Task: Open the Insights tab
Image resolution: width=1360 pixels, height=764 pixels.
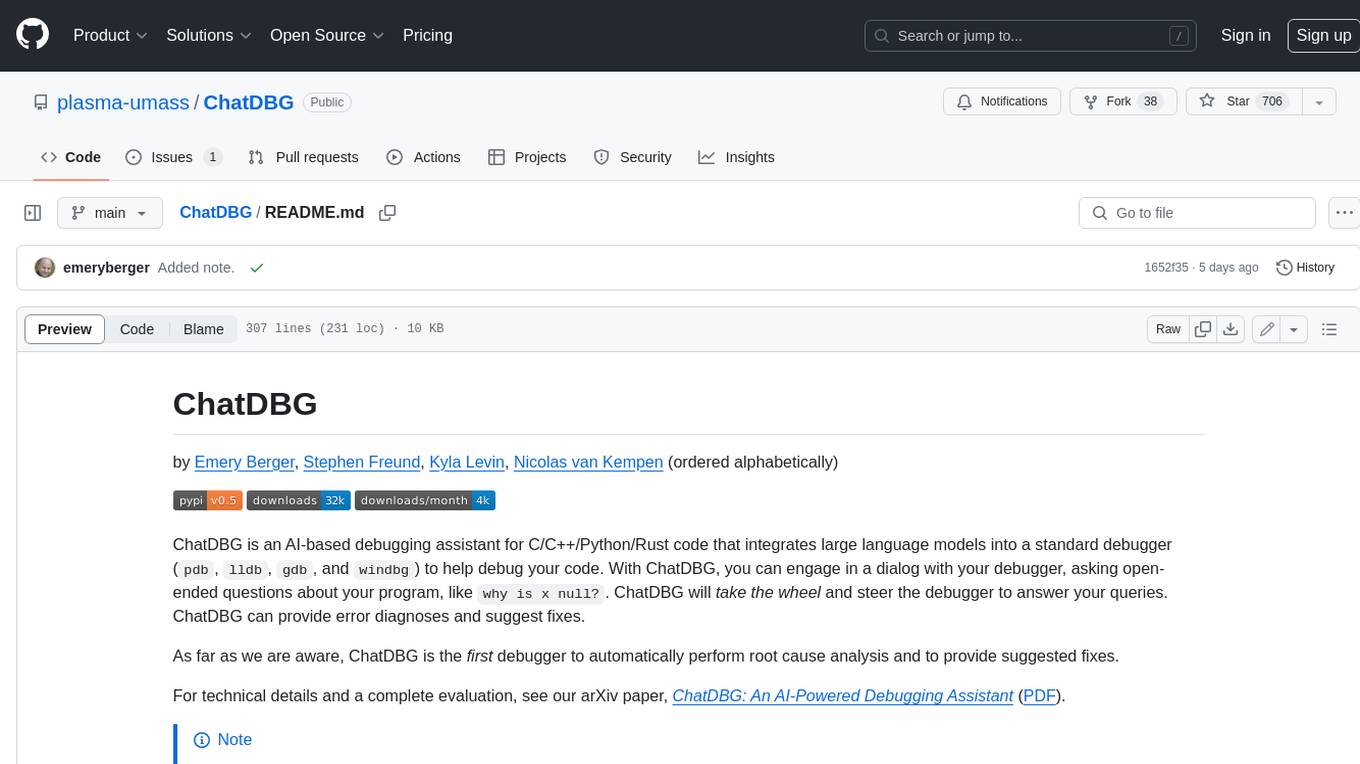Action: pos(736,157)
